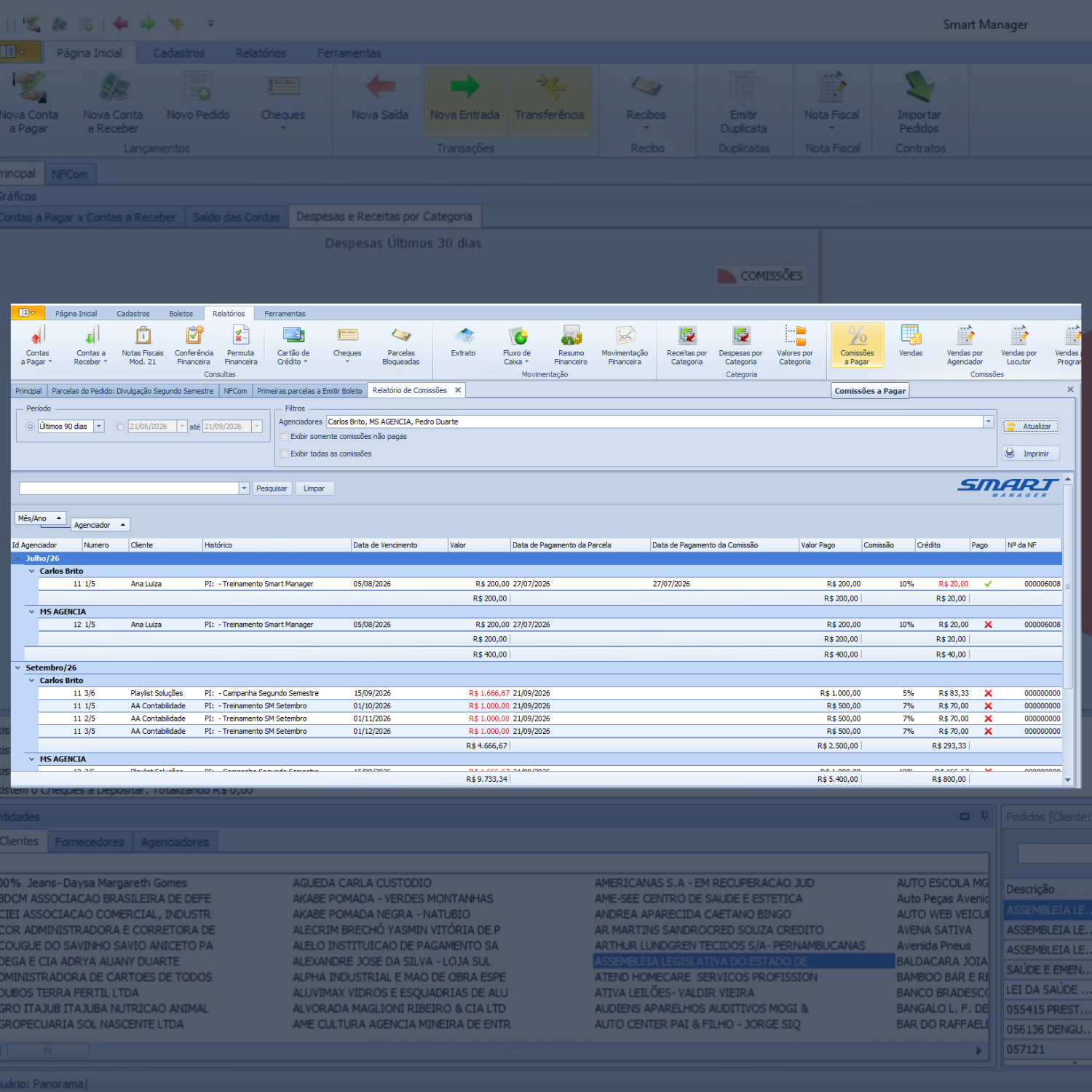Select the custom date range radio button

point(120,427)
